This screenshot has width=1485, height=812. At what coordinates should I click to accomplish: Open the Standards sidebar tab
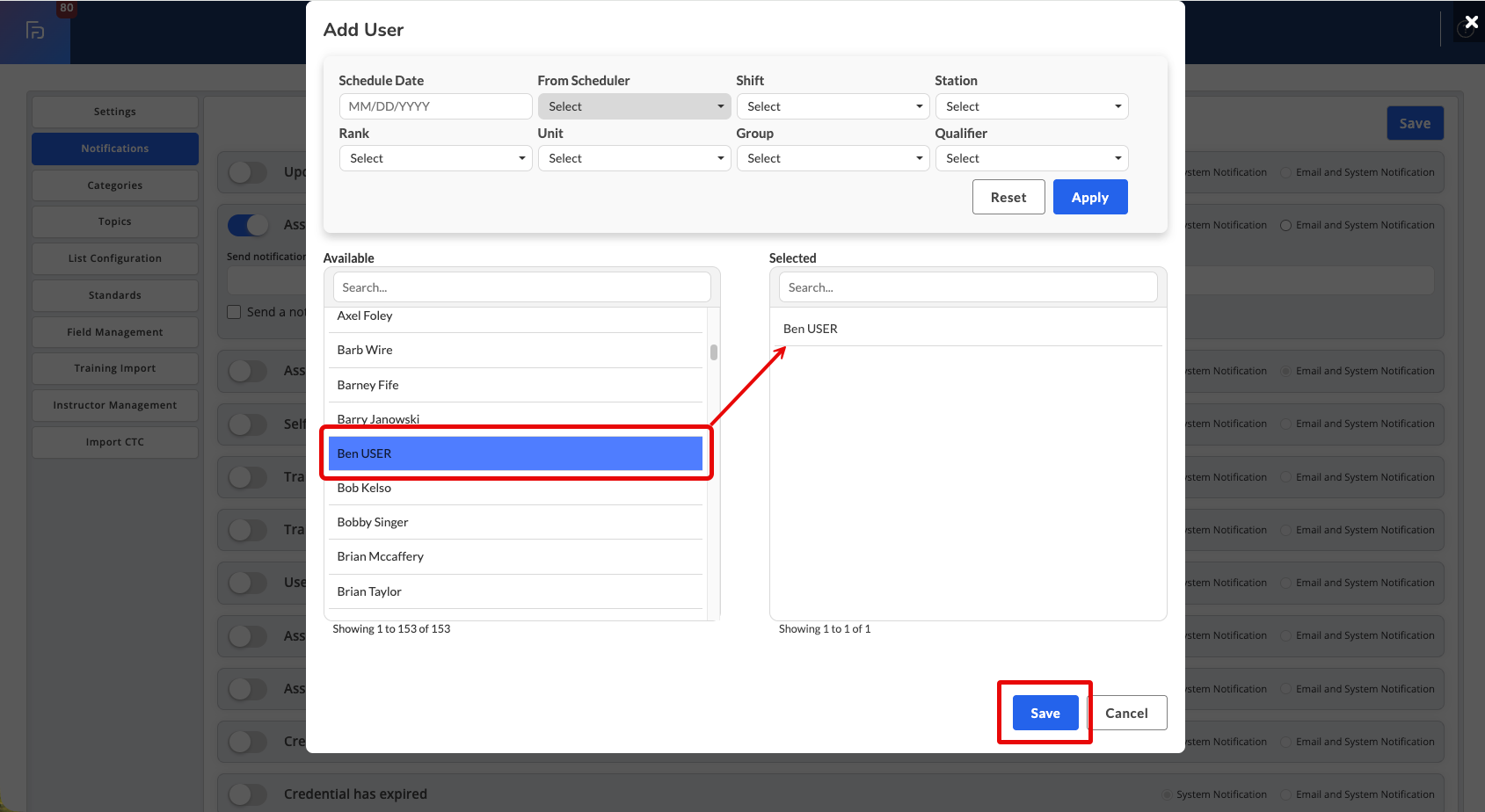pyautogui.click(x=115, y=295)
